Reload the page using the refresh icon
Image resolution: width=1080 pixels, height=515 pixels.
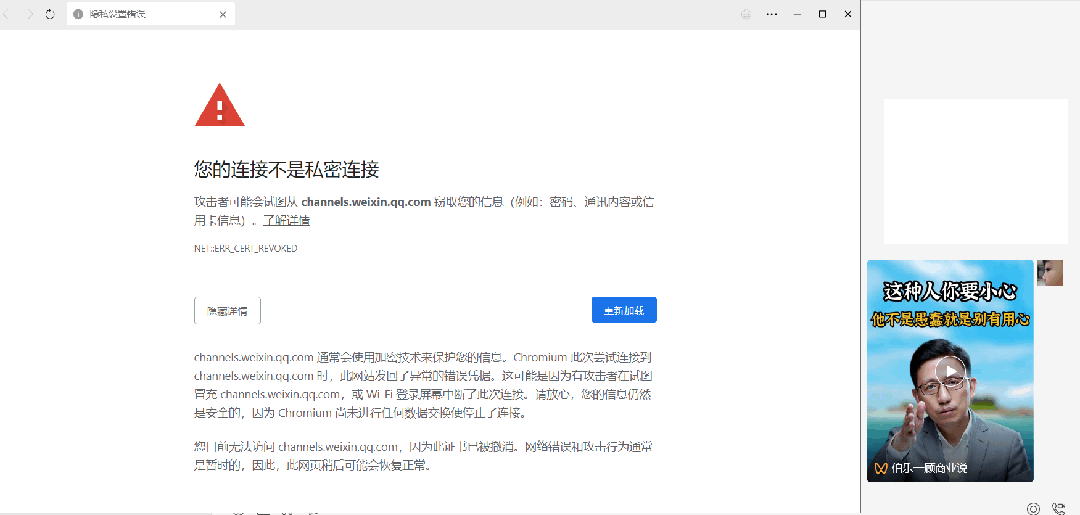pos(50,14)
